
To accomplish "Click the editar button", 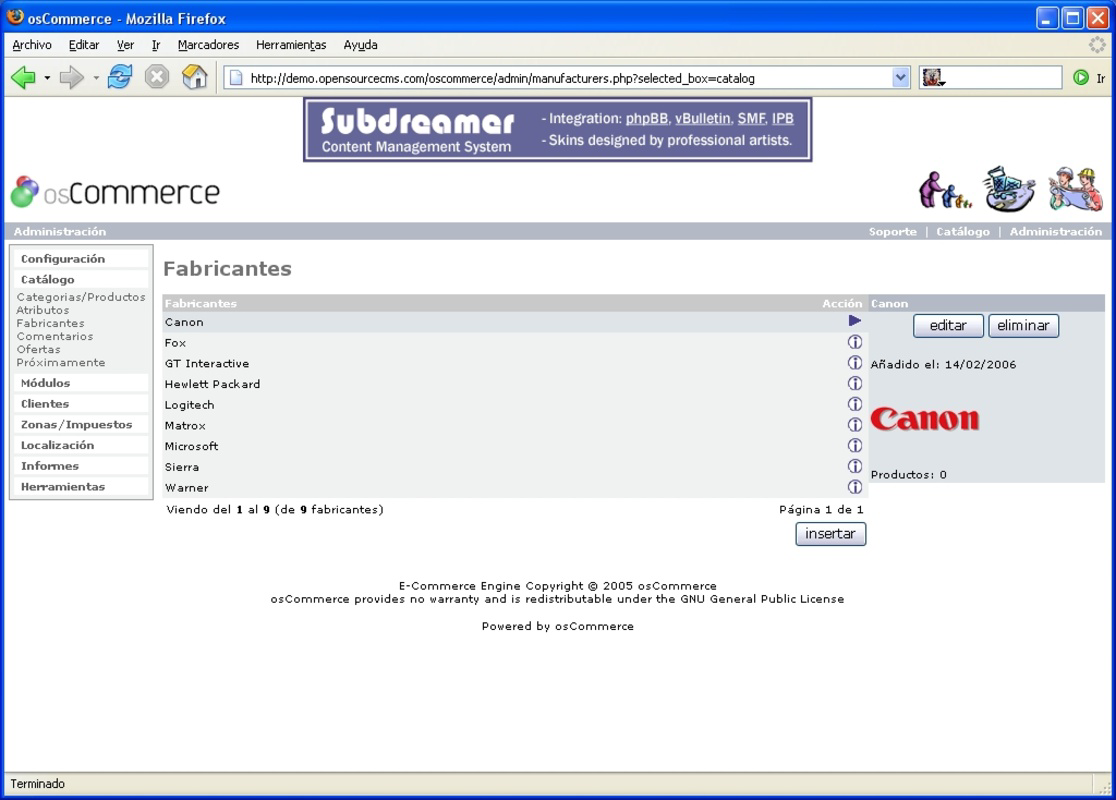I will tap(948, 325).
